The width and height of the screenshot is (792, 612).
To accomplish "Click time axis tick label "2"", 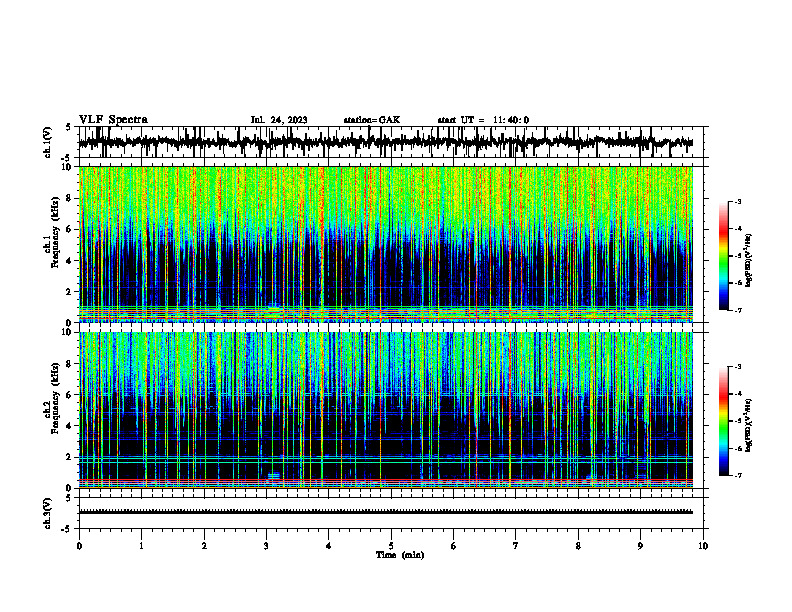I will pyautogui.click(x=204, y=546).
